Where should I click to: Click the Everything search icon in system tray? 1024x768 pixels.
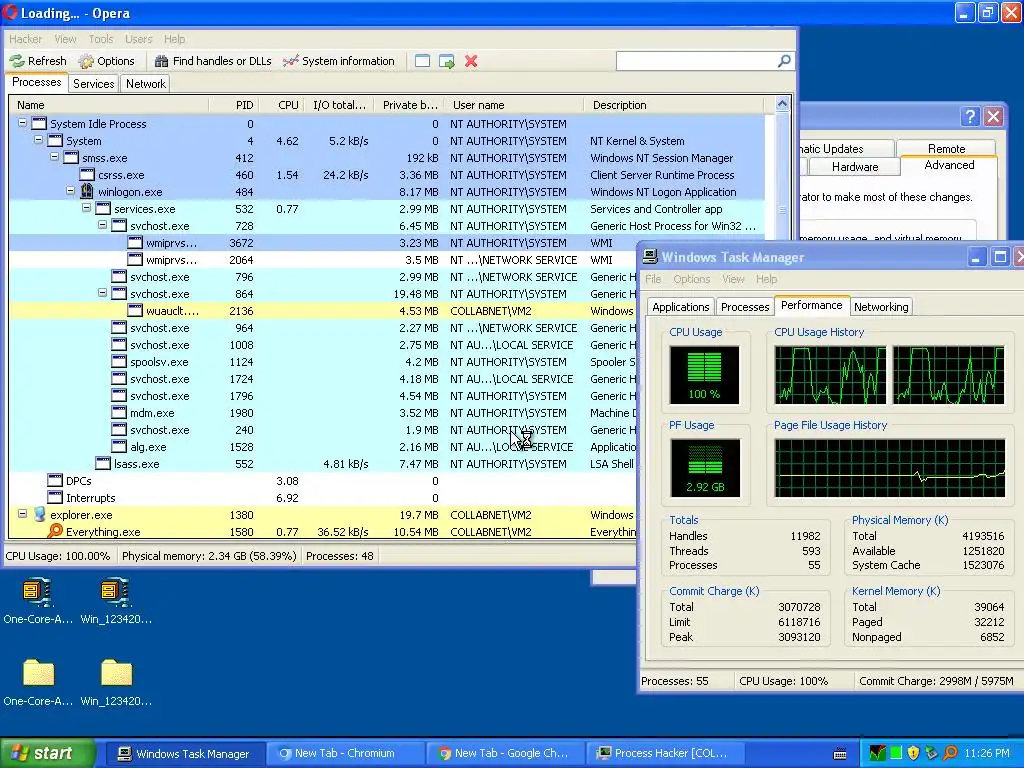[x=950, y=753]
